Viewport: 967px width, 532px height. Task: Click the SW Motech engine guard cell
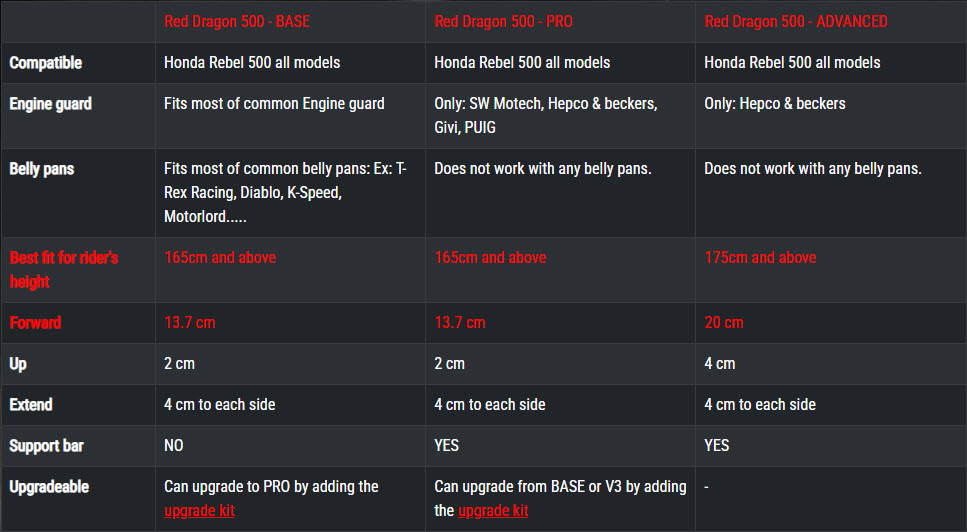[x=546, y=115]
